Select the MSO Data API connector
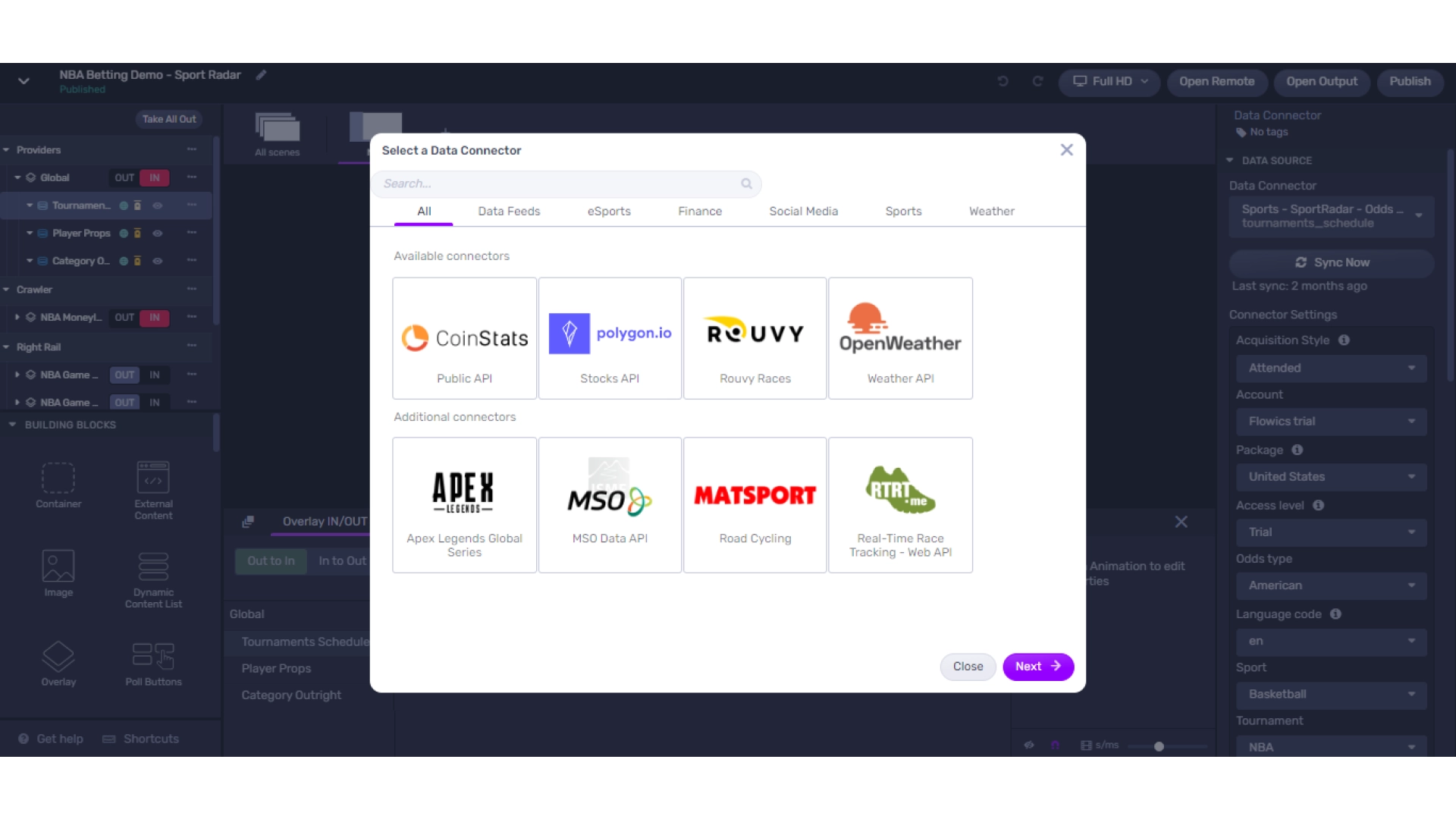The height and width of the screenshot is (819, 1456). click(x=610, y=505)
